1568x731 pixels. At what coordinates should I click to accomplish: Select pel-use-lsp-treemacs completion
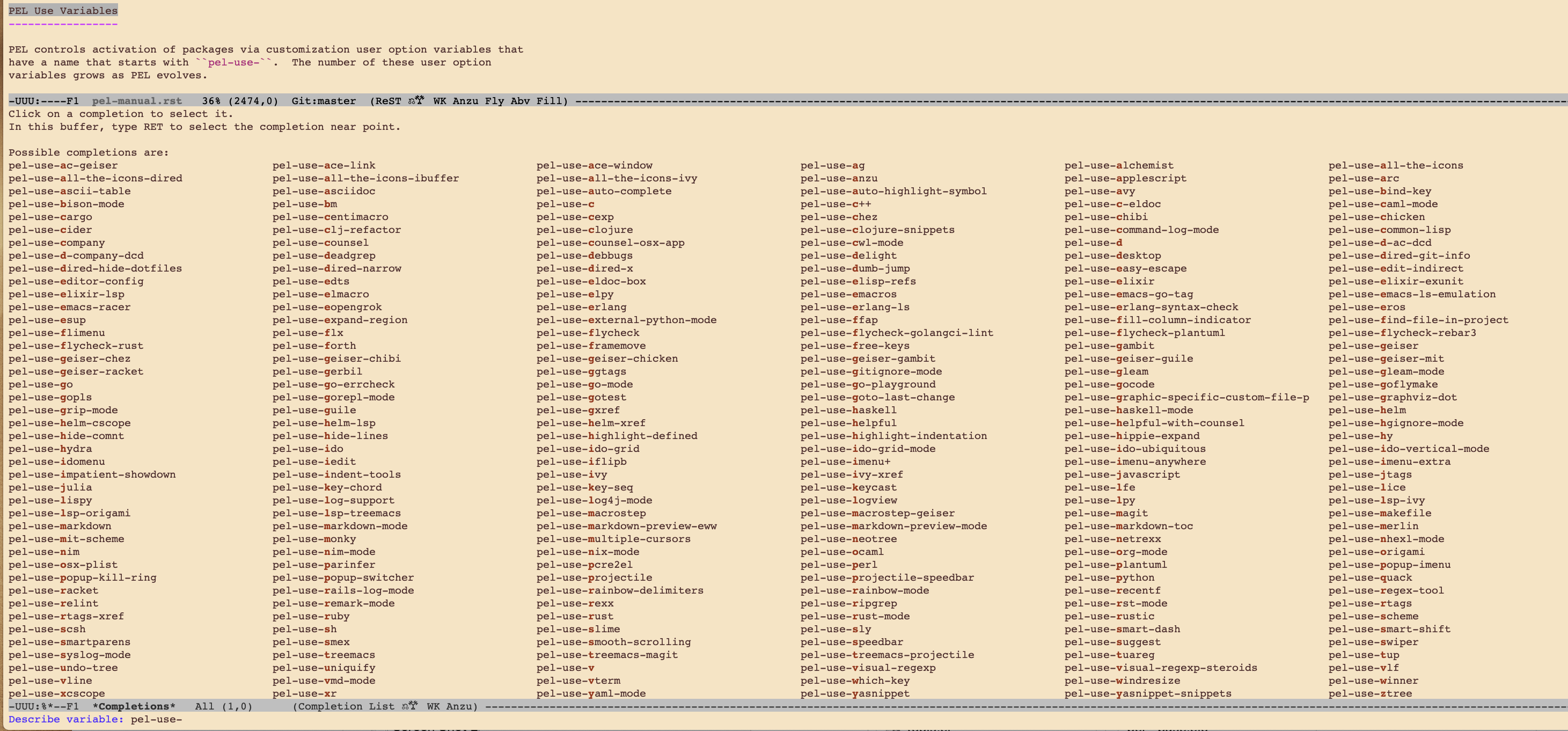coord(336,513)
